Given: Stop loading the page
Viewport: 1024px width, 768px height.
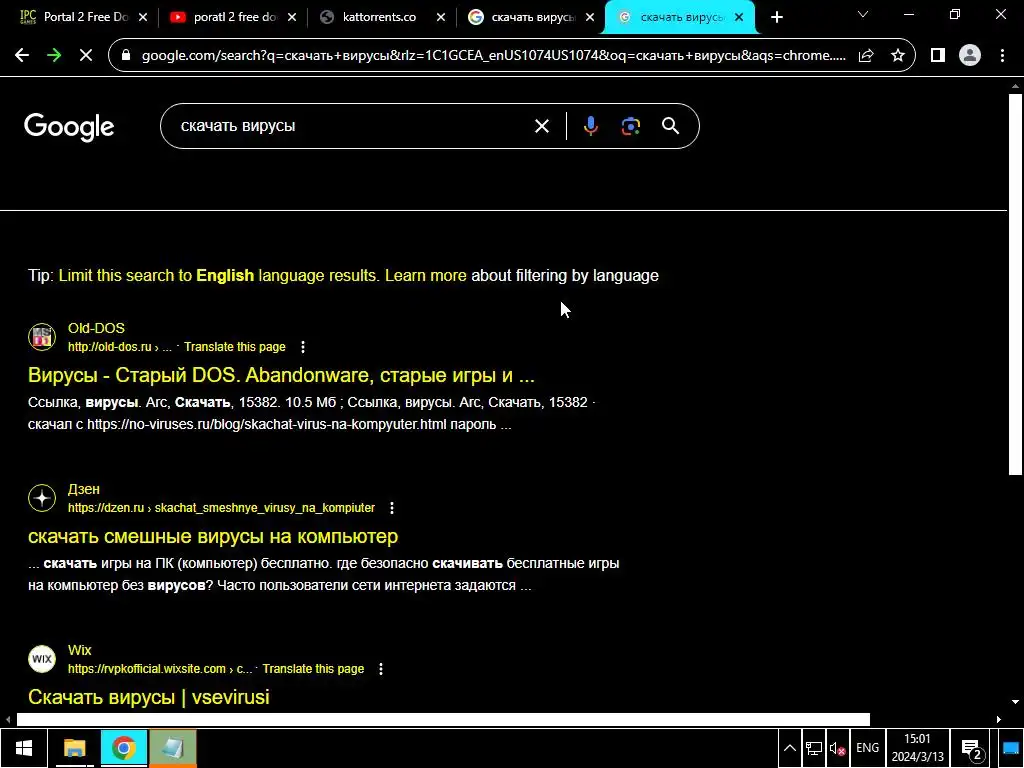Looking at the screenshot, I should coord(86,56).
